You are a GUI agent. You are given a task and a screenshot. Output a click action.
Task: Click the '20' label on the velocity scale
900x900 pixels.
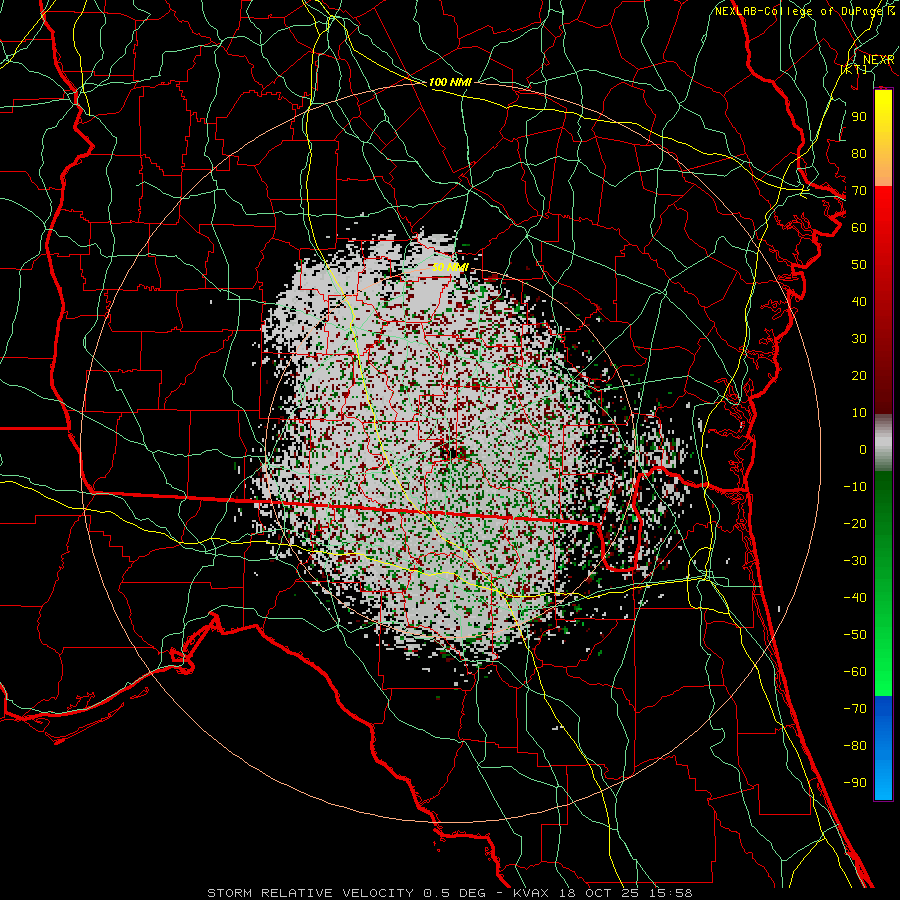pos(859,375)
